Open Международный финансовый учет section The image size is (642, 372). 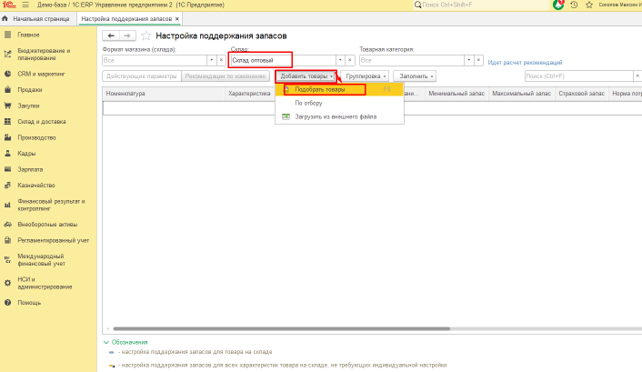(41, 259)
